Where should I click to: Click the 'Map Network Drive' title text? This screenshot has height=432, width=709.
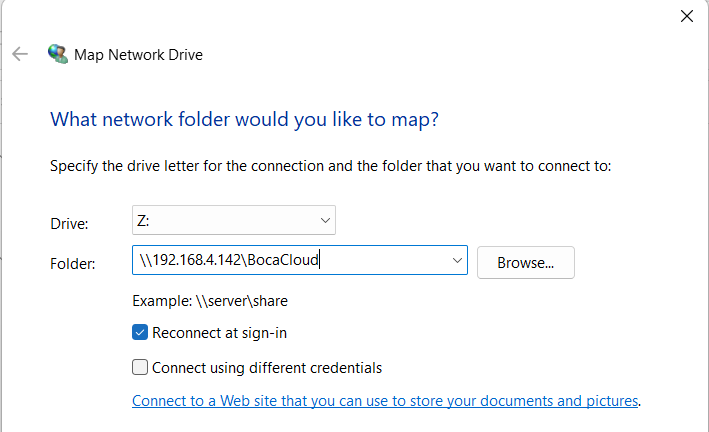tap(138, 55)
